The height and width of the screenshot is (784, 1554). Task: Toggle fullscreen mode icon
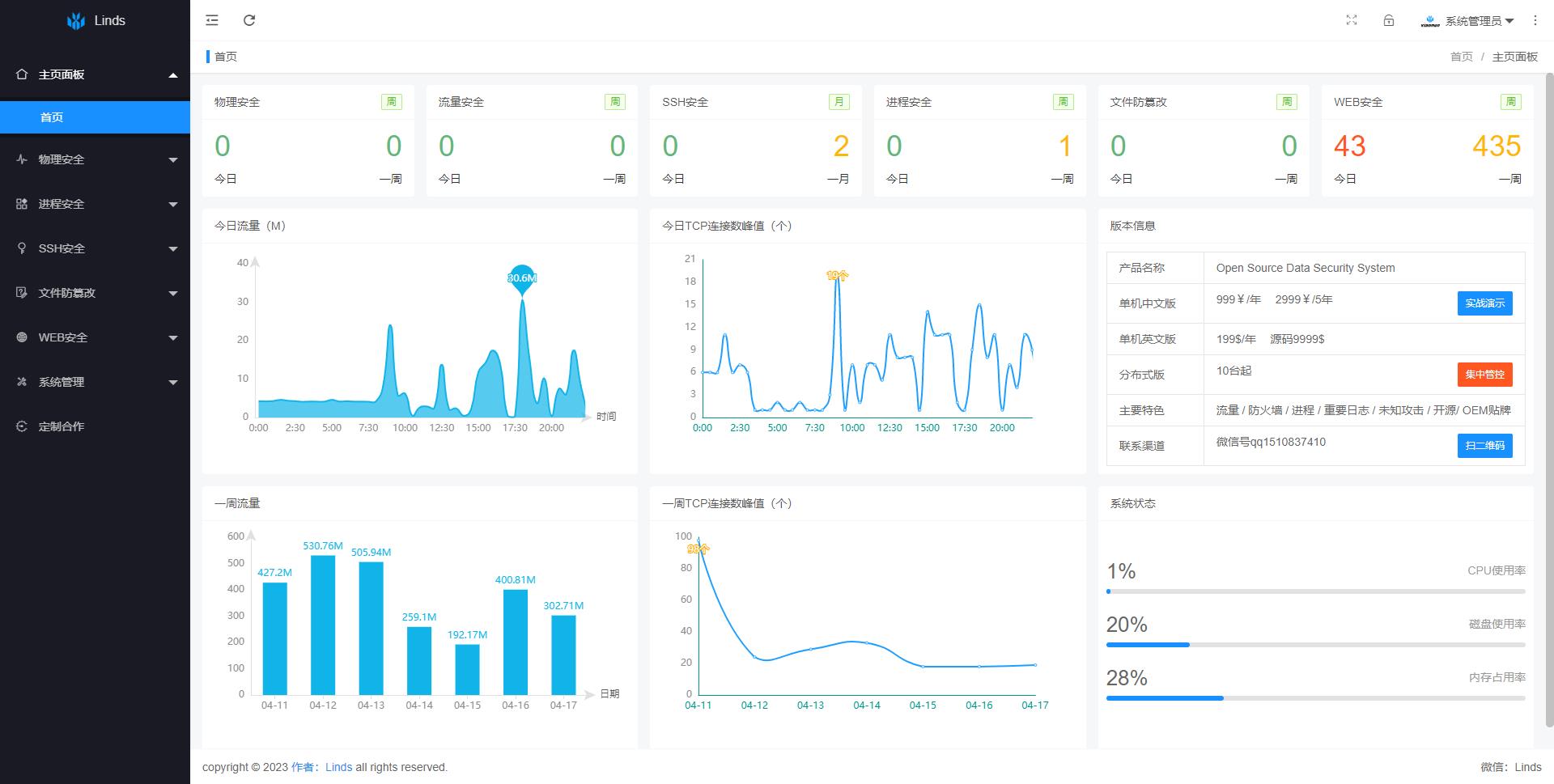(x=1352, y=20)
